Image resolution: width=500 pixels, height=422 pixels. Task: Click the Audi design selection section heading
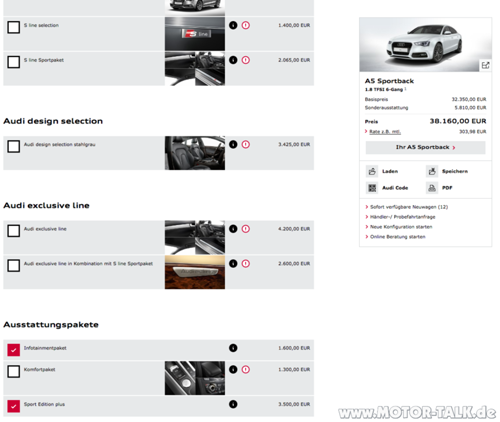coord(53,121)
